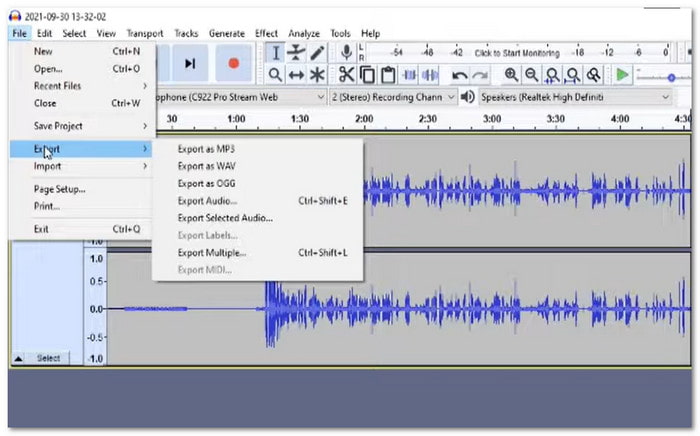Click the Trim audio outside selection icon

click(409, 75)
